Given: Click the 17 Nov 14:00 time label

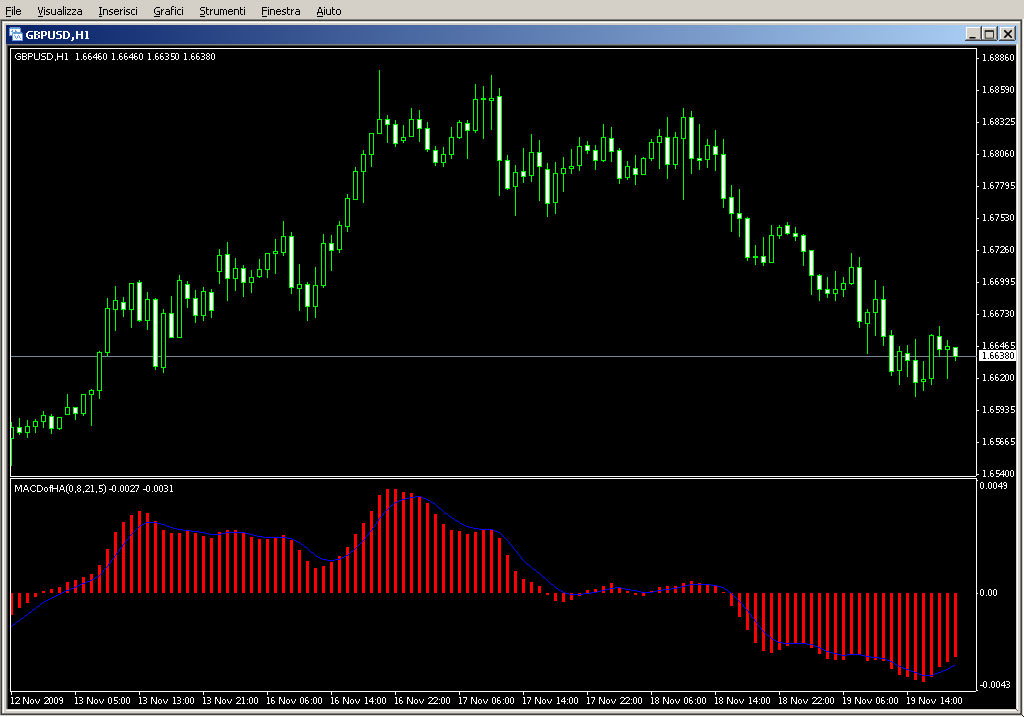Looking at the screenshot, I should [x=550, y=701].
